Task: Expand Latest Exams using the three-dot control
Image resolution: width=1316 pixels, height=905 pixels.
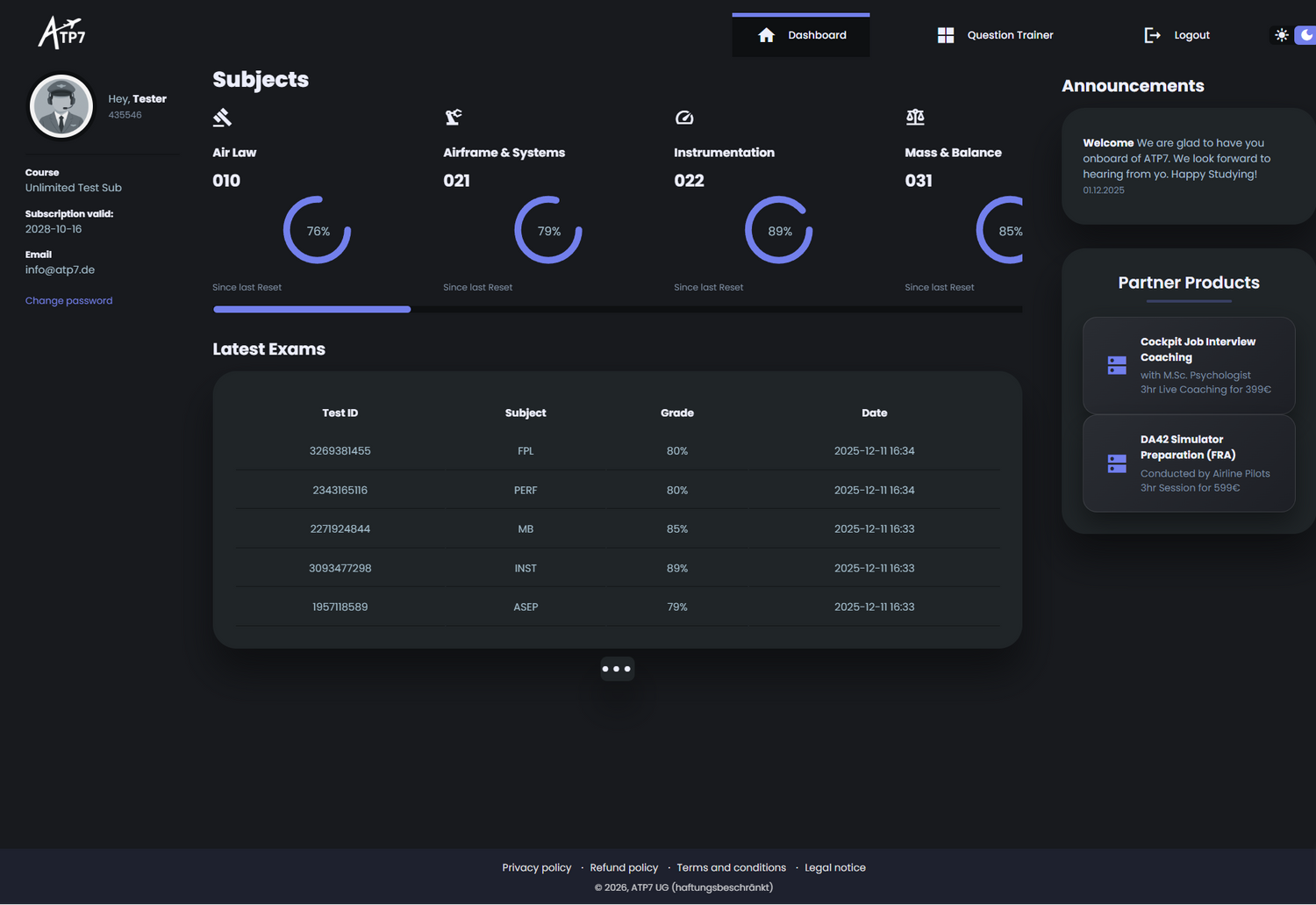Action: (x=617, y=668)
